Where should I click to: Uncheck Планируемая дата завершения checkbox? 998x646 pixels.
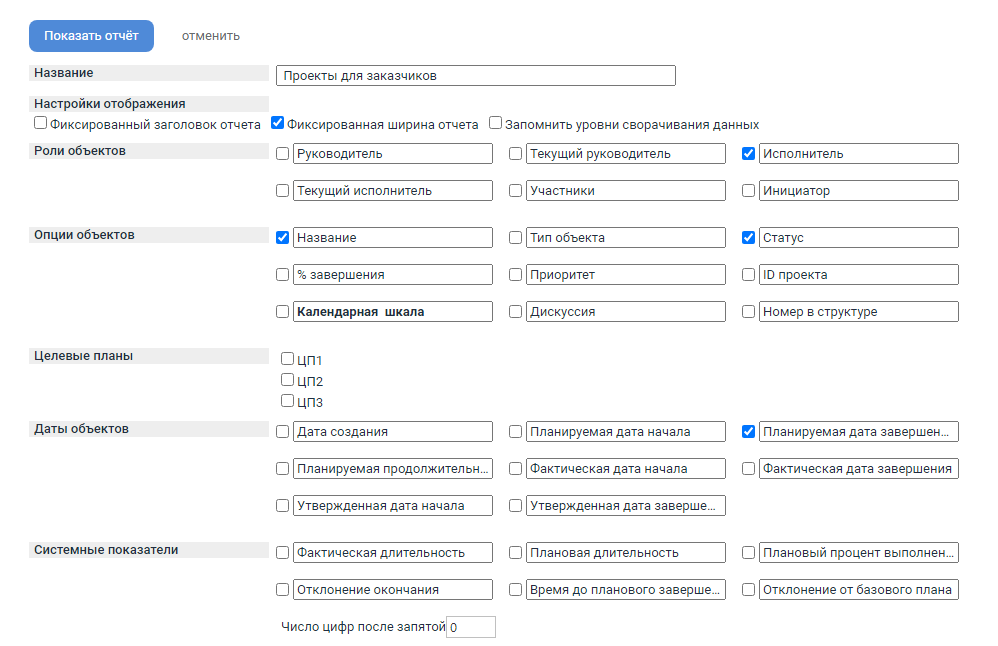748,432
